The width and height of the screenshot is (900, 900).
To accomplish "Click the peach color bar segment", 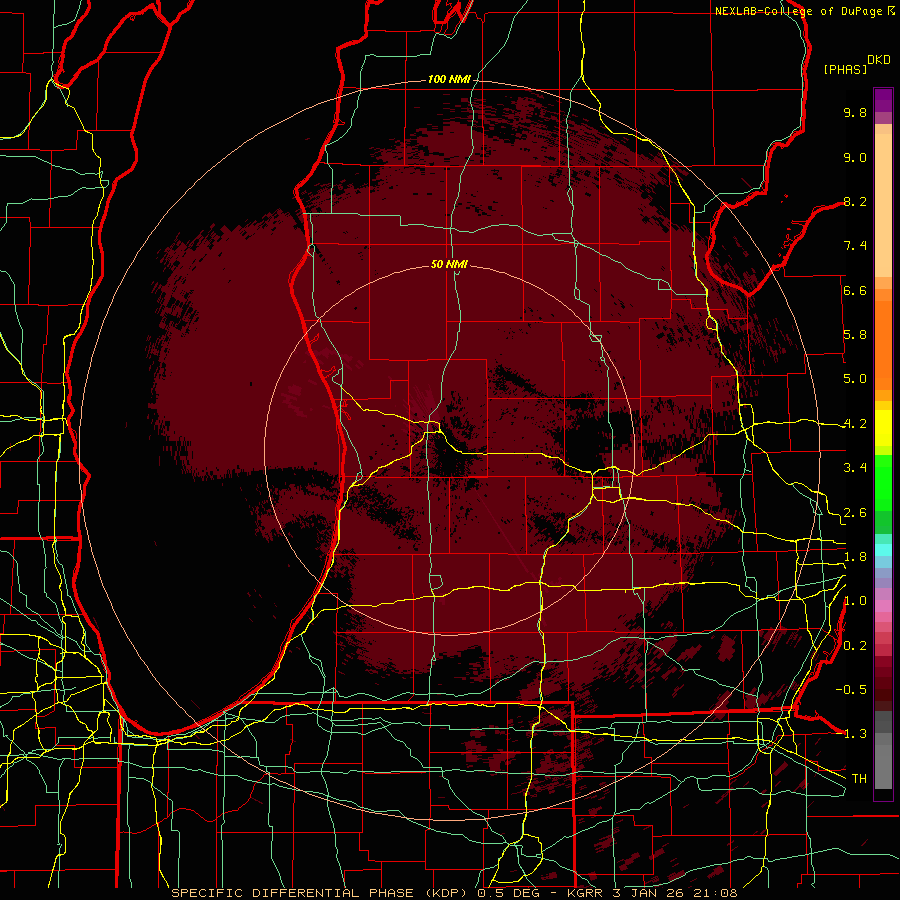I will click(883, 205).
